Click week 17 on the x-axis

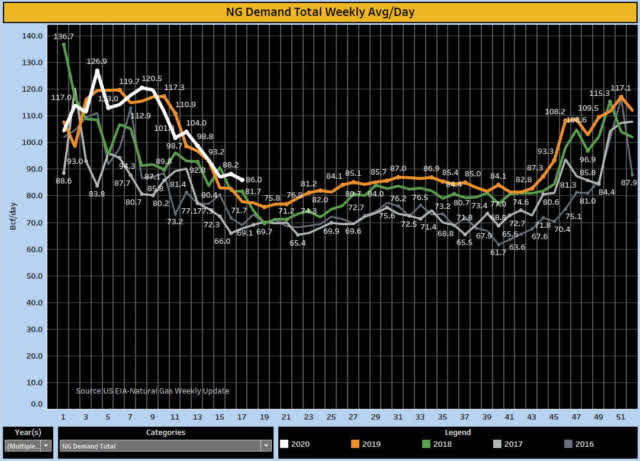[x=242, y=417]
